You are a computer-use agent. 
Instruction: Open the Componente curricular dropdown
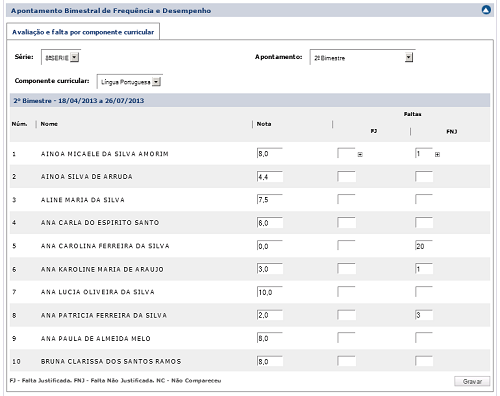point(129,82)
